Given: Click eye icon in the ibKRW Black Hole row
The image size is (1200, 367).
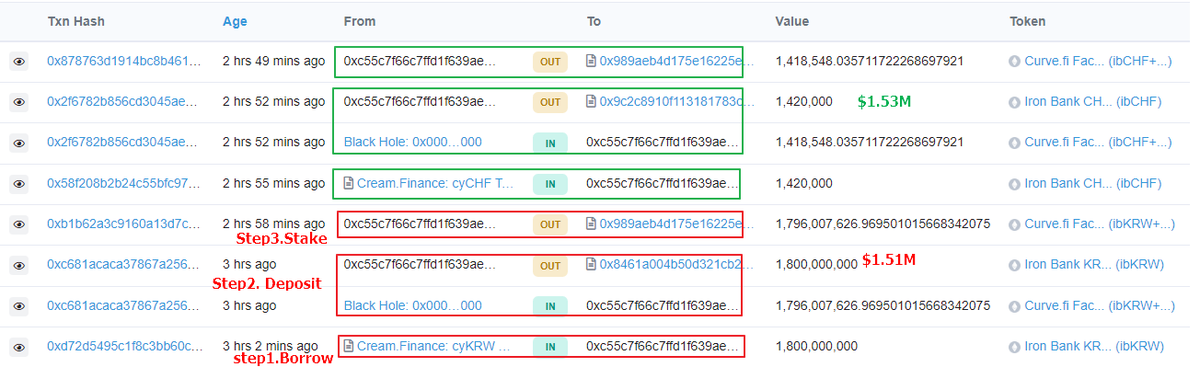Looking at the screenshot, I should coord(18,306).
